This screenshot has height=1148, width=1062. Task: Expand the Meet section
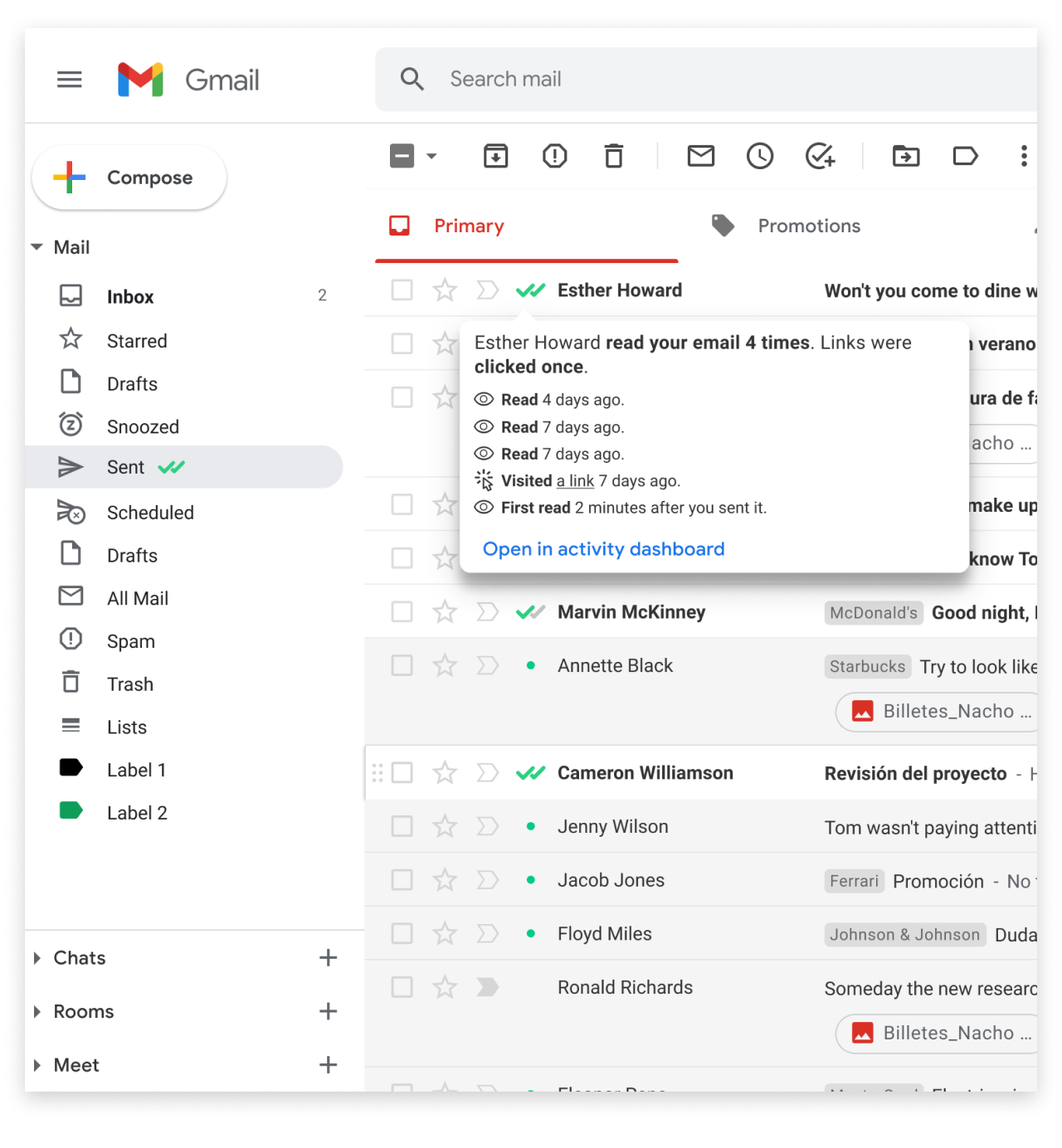click(x=37, y=1065)
